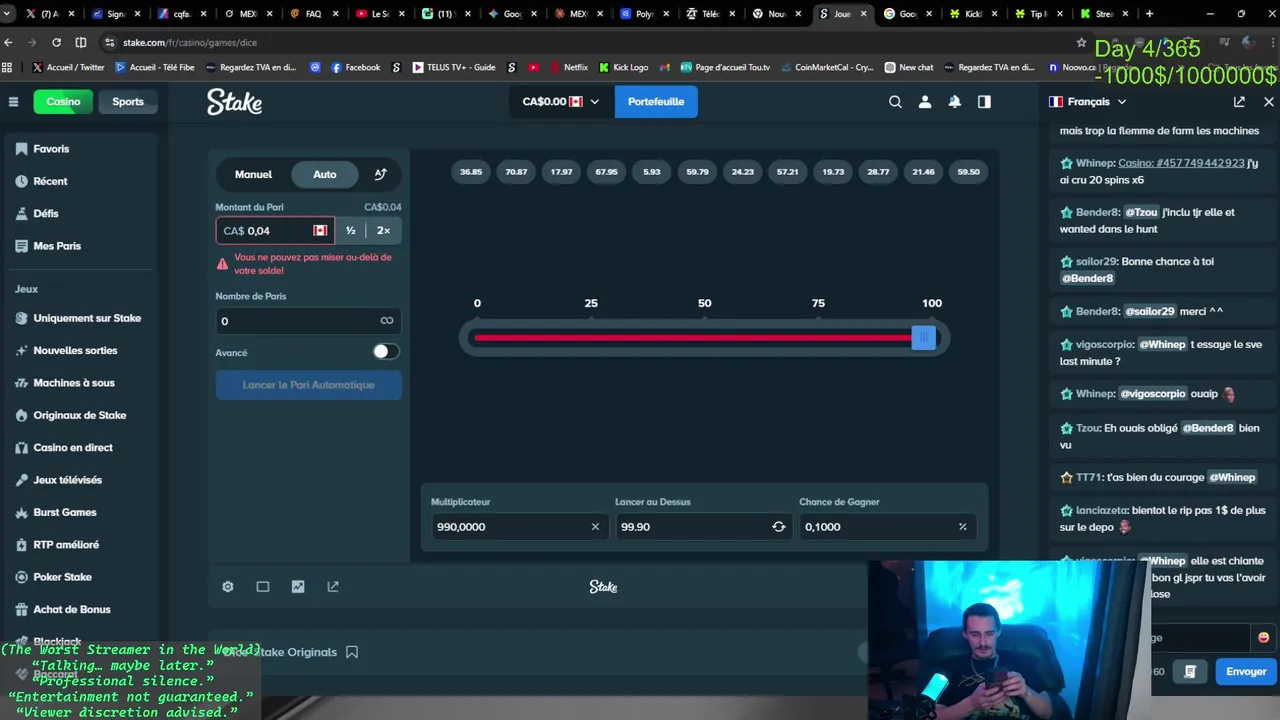The width and height of the screenshot is (1280, 720).
Task: Open past result 67.95 pill
Action: [x=607, y=172]
